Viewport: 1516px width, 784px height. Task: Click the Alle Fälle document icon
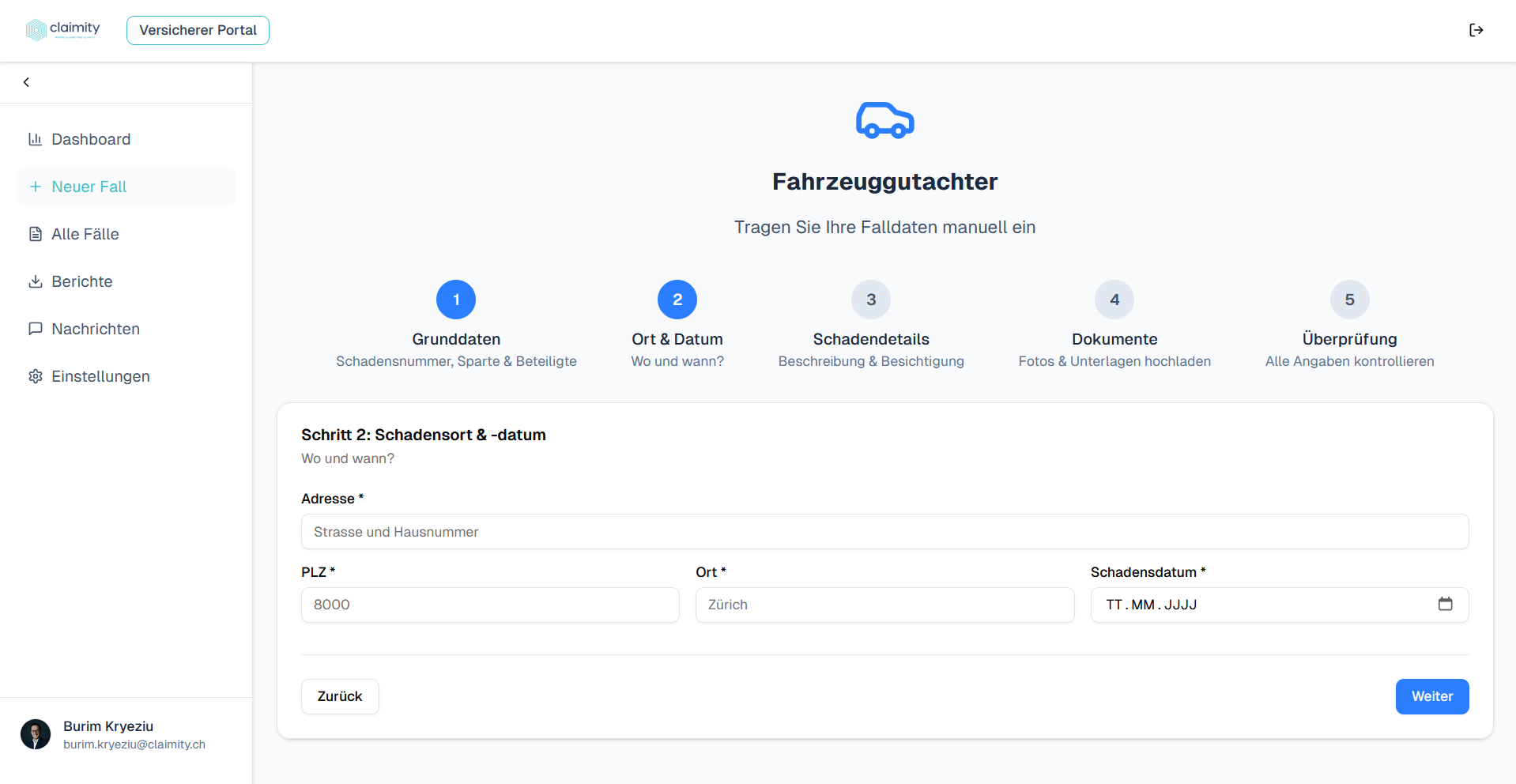coord(36,234)
